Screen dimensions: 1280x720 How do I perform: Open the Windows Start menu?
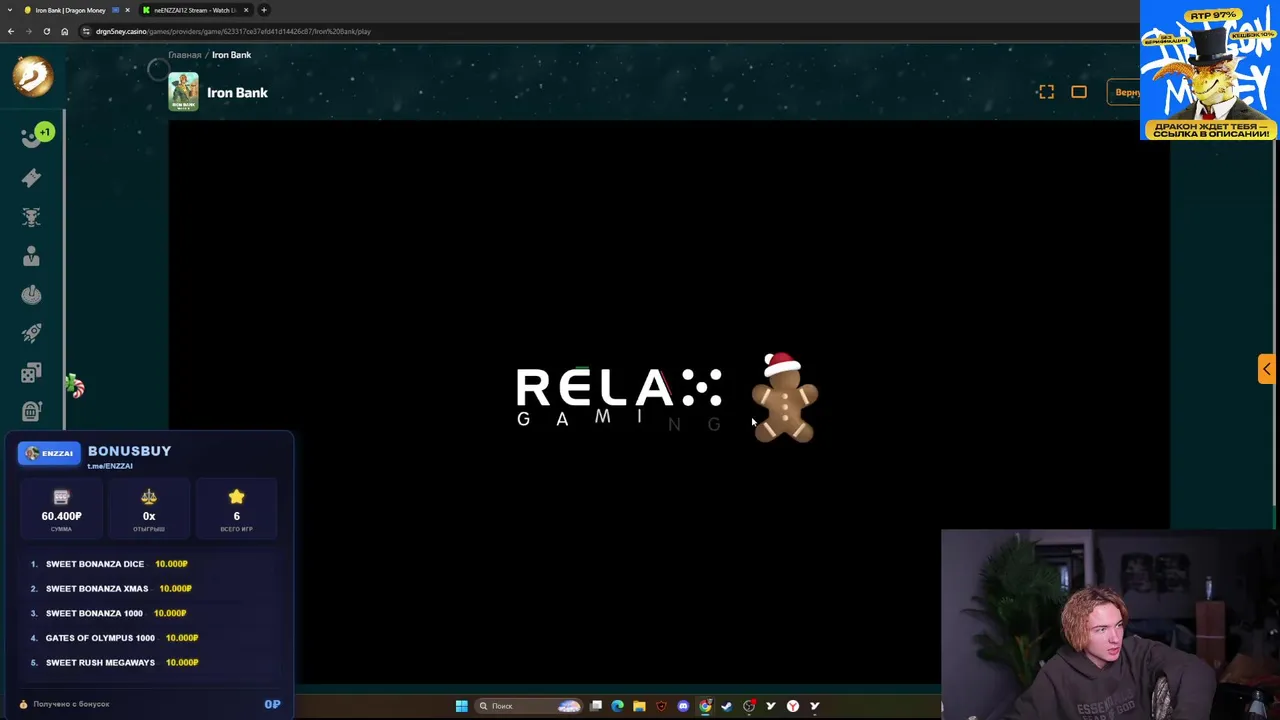pyautogui.click(x=461, y=706)
